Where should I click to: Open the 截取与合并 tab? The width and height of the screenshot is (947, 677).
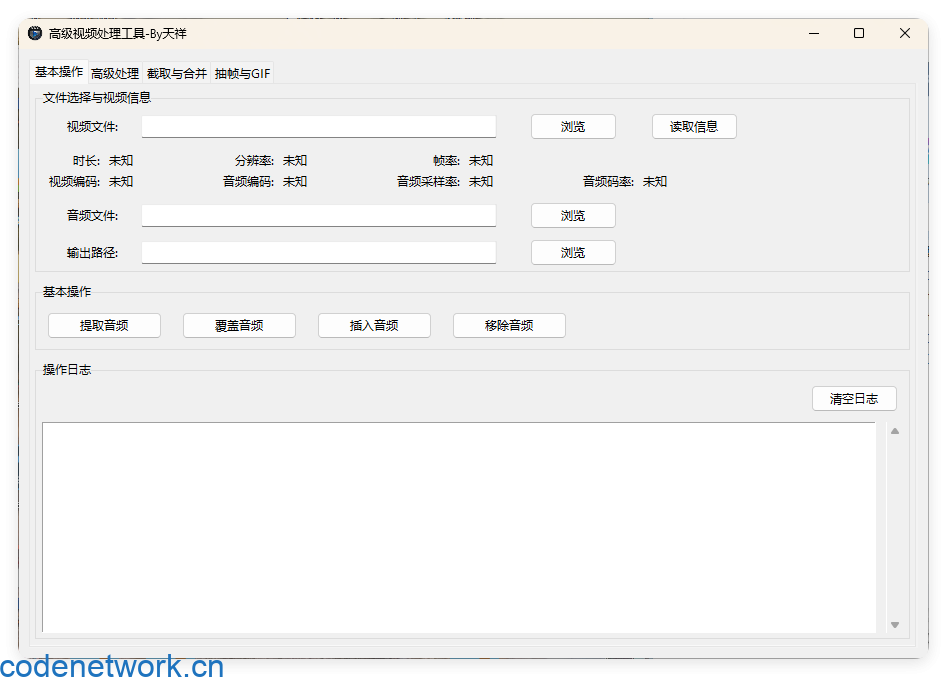tap(175, 72)
